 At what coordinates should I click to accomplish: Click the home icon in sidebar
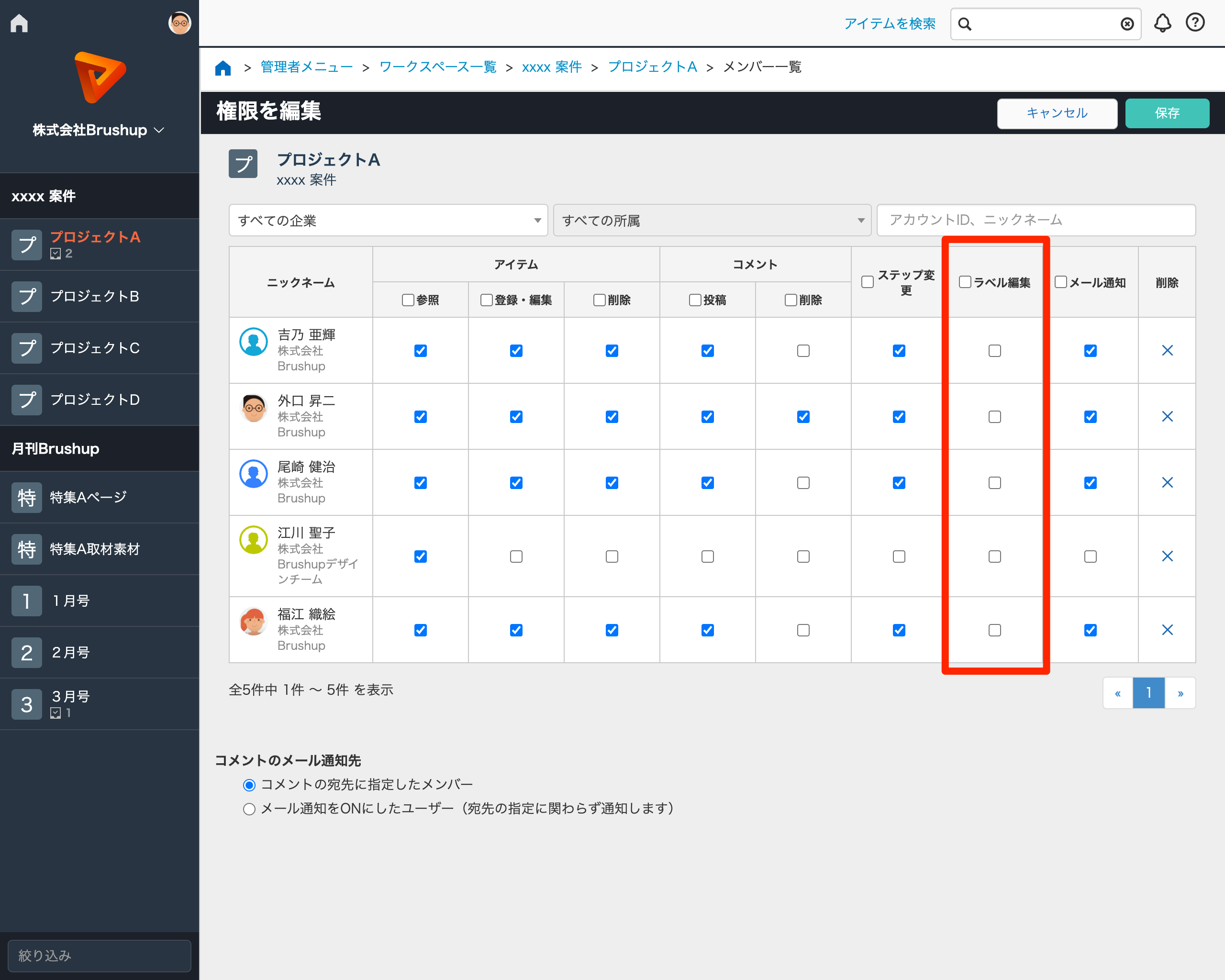(x=19, y=23)
